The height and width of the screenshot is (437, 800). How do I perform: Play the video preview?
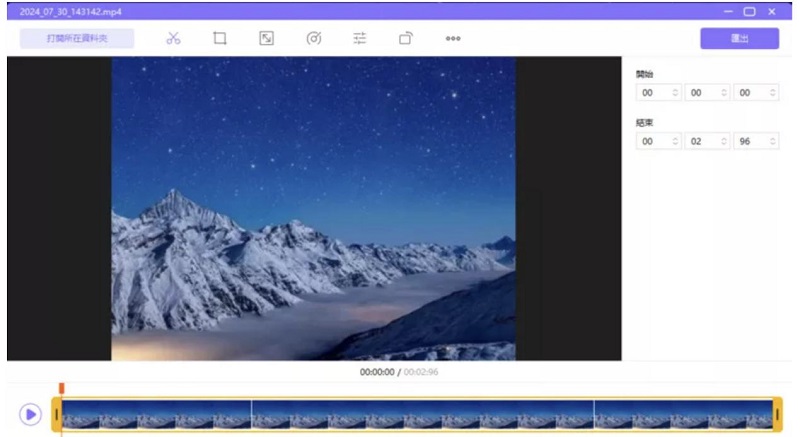31,414
